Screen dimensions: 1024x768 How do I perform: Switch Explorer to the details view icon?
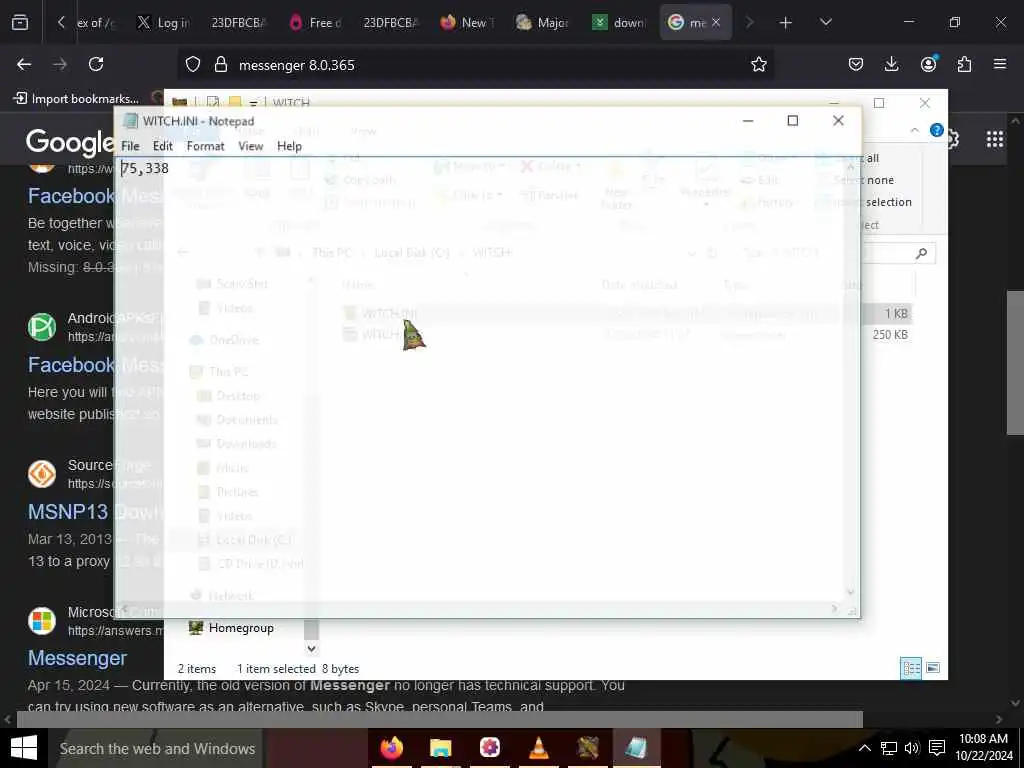click(911, 668)
